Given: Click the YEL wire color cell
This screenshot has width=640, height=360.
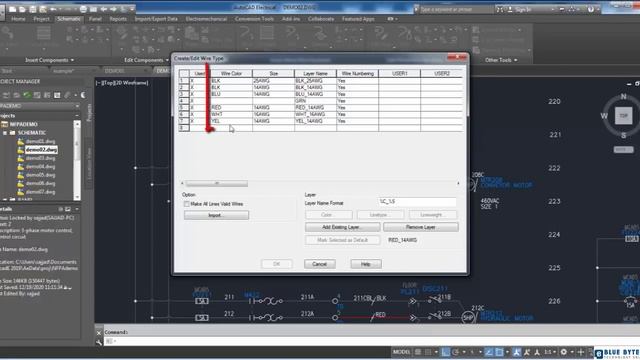Looking at the screenshot, I should (x=231, y=121).
